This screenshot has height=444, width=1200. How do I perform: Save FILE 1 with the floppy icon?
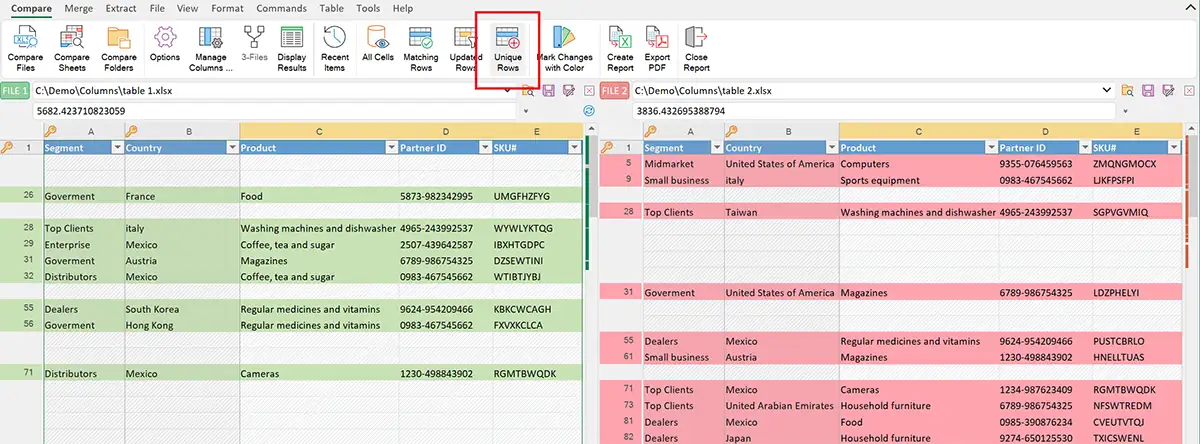[x=549, y=91]
